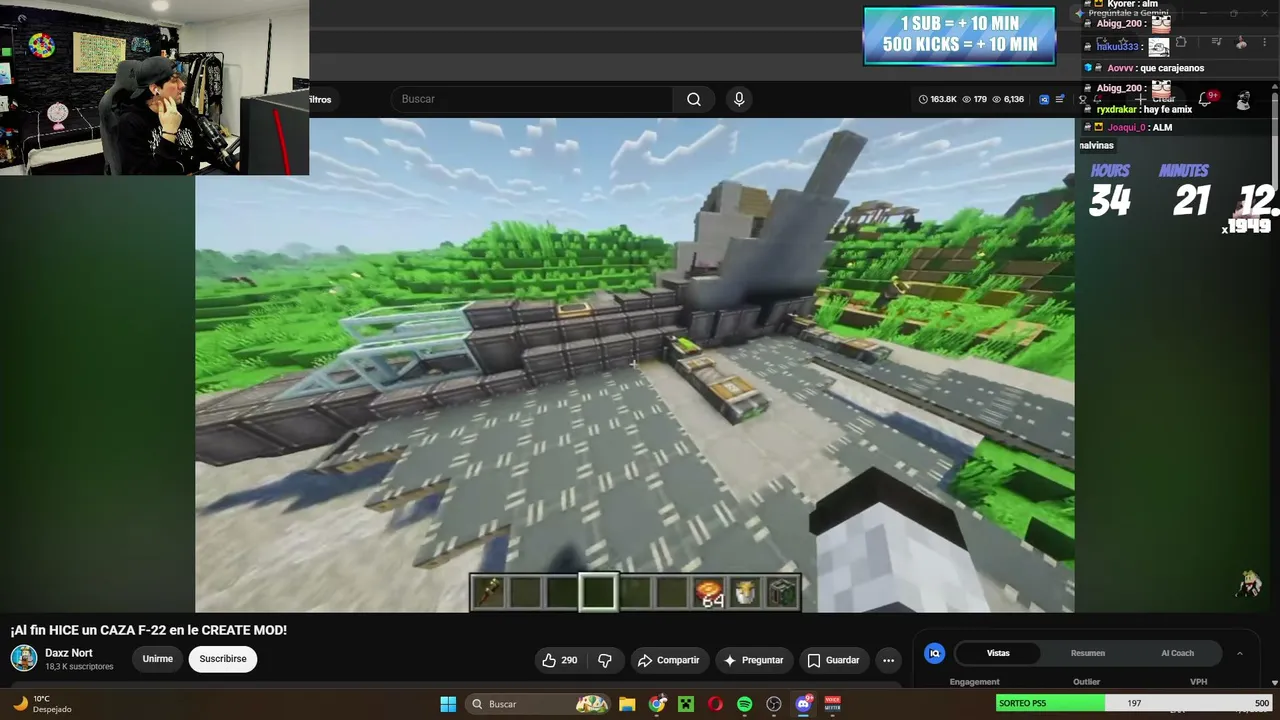Viewport: 1280px width, 720px height.
Task: Open the Windows Start menu
Action: (448, 704)
